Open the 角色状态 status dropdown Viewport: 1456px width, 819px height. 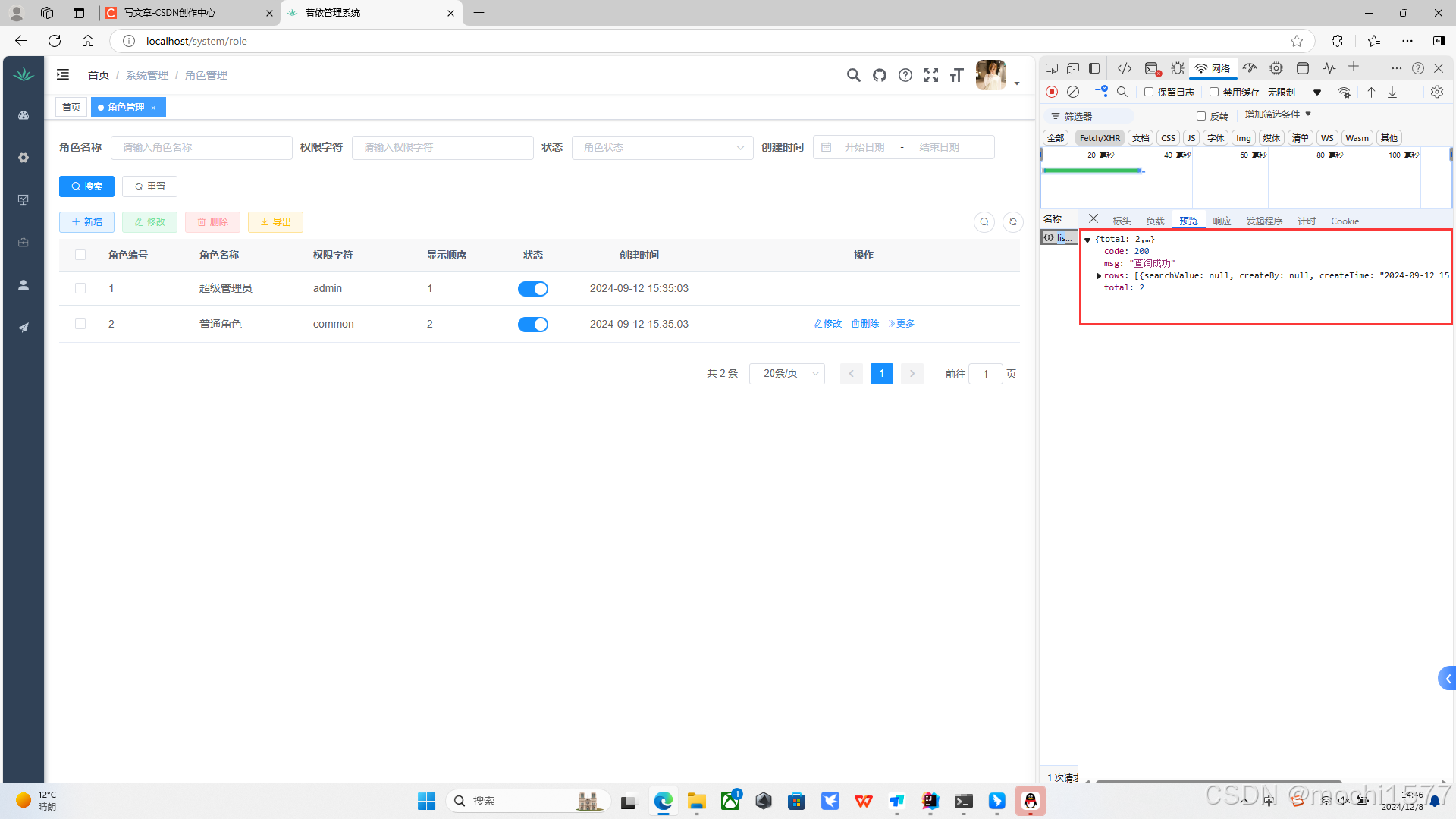tap(663, 147)
